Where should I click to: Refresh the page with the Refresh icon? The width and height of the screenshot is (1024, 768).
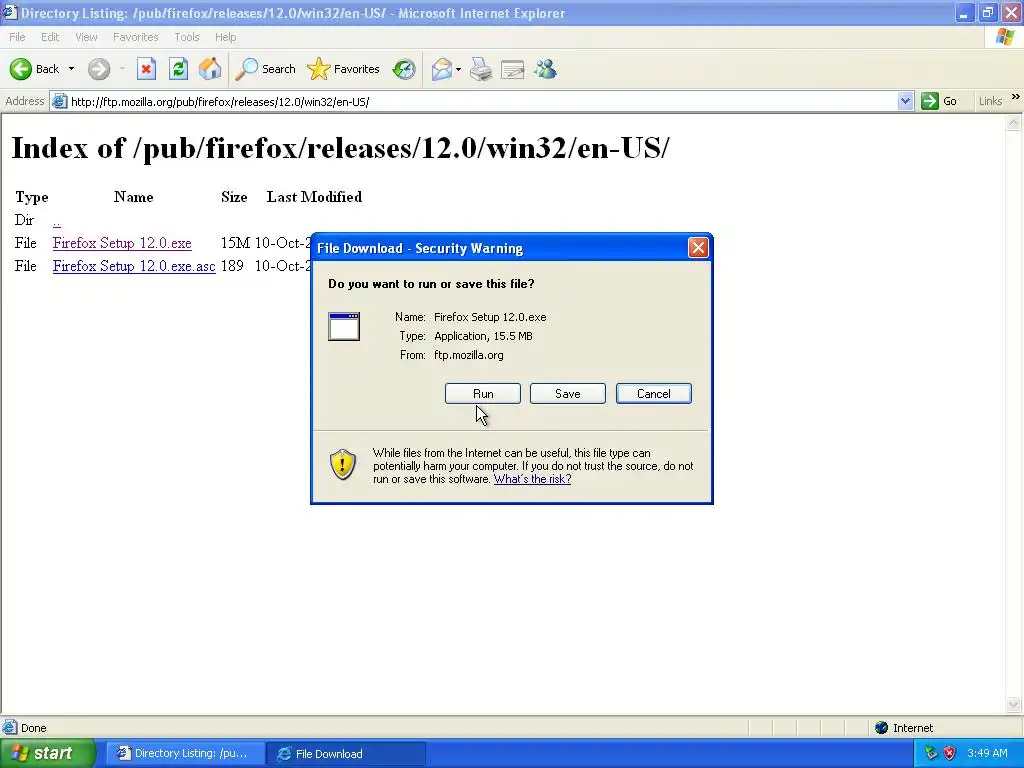(178, 69)
